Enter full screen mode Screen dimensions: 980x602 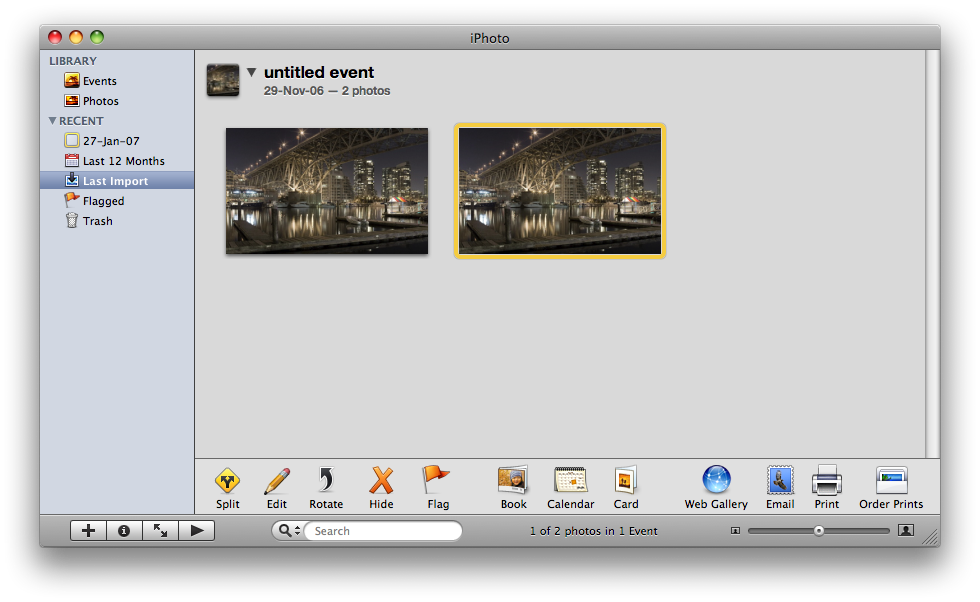click(160, 531)
